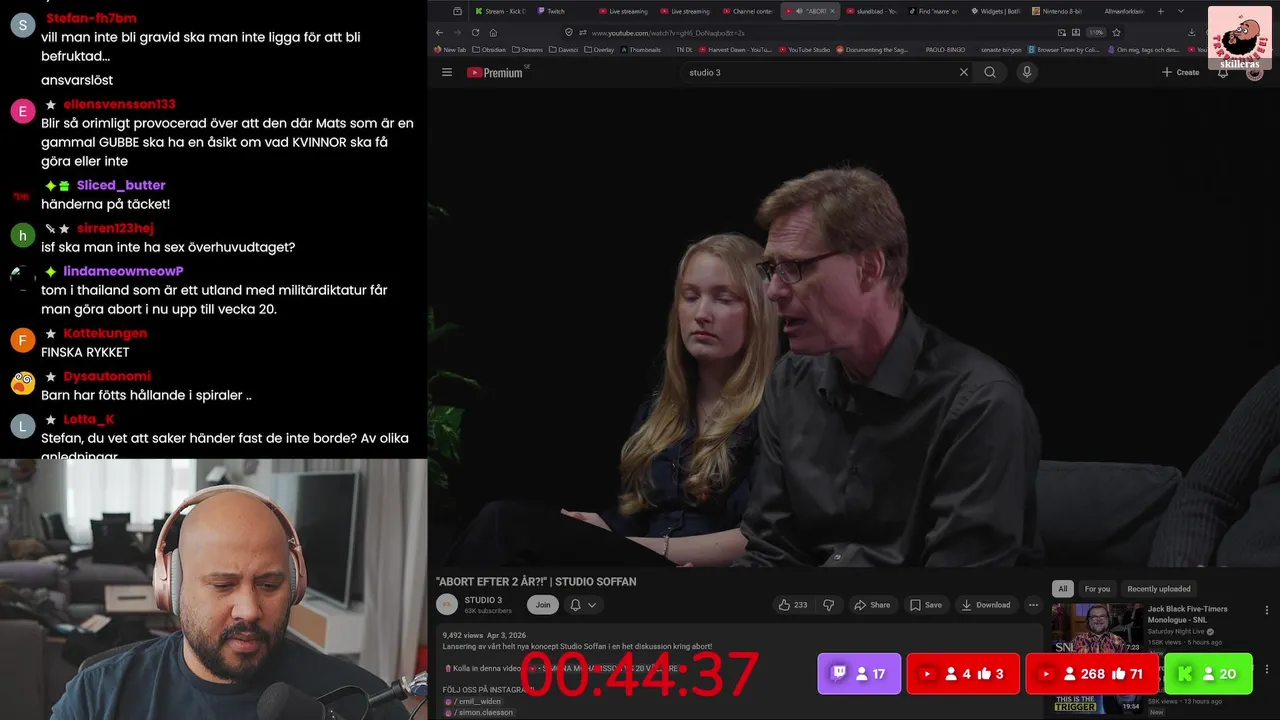This screenshot has width=1280, height=720.
Task: Switch to the Widgets | Botrix tab
Action: tap(995, 11)
